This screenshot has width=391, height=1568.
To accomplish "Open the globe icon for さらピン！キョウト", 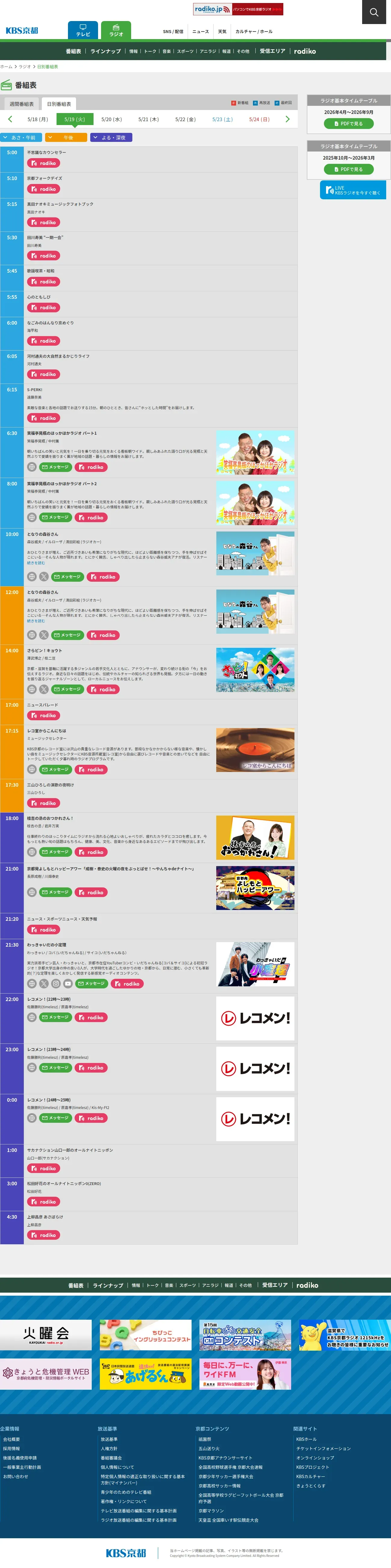I will click(x=32, y=689).
